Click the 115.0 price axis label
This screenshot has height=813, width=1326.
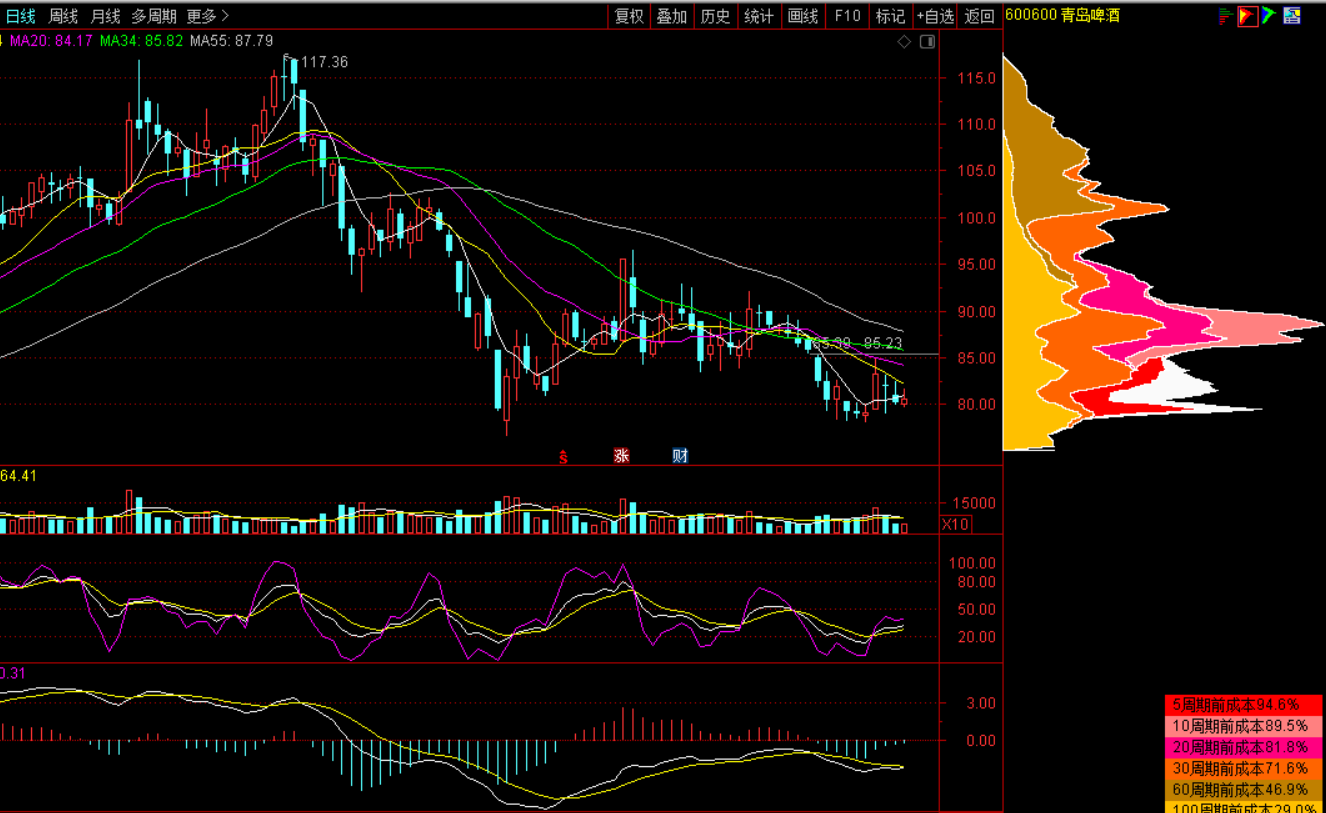click(x=974, y=78)
